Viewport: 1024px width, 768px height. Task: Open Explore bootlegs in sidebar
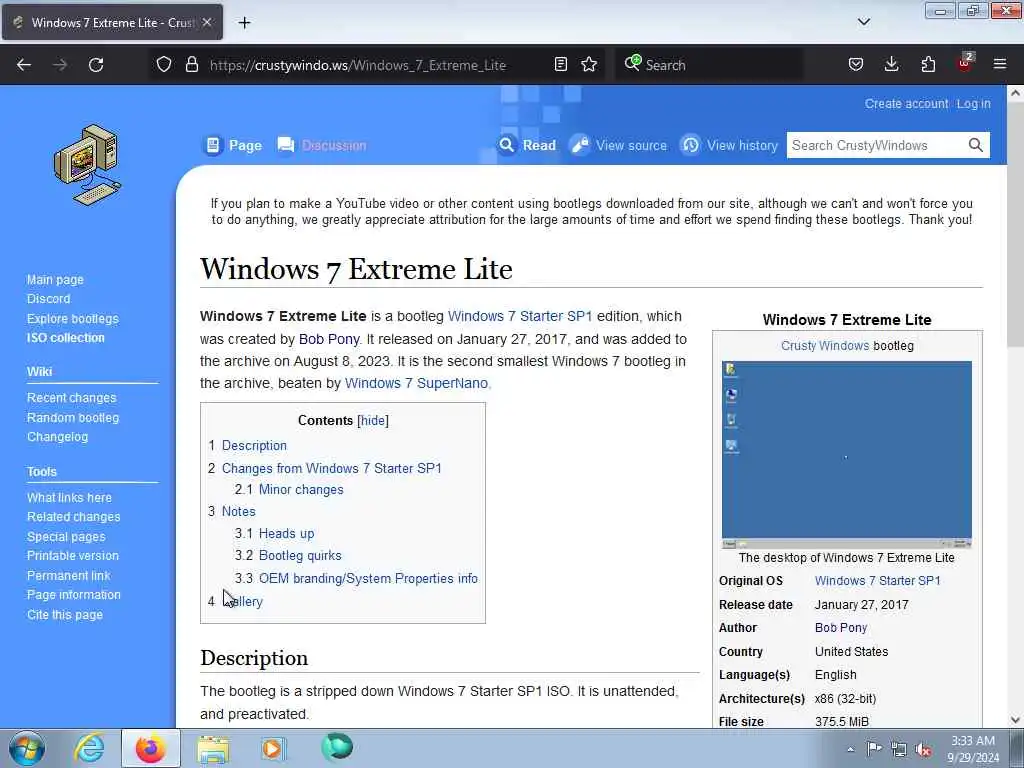pyautogui.click(x=72, y=319)
